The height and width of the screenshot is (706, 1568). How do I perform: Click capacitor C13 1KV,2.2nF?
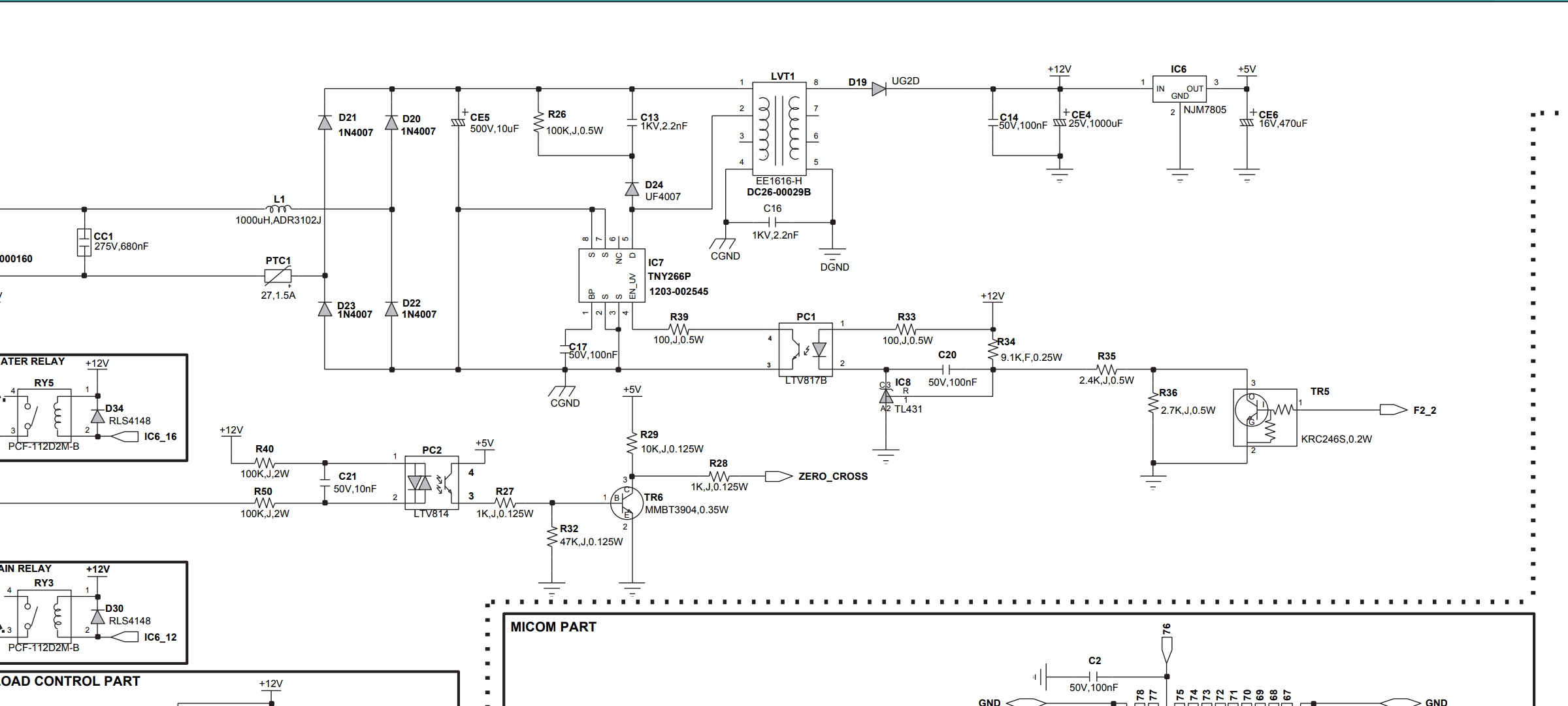point(632,122)
